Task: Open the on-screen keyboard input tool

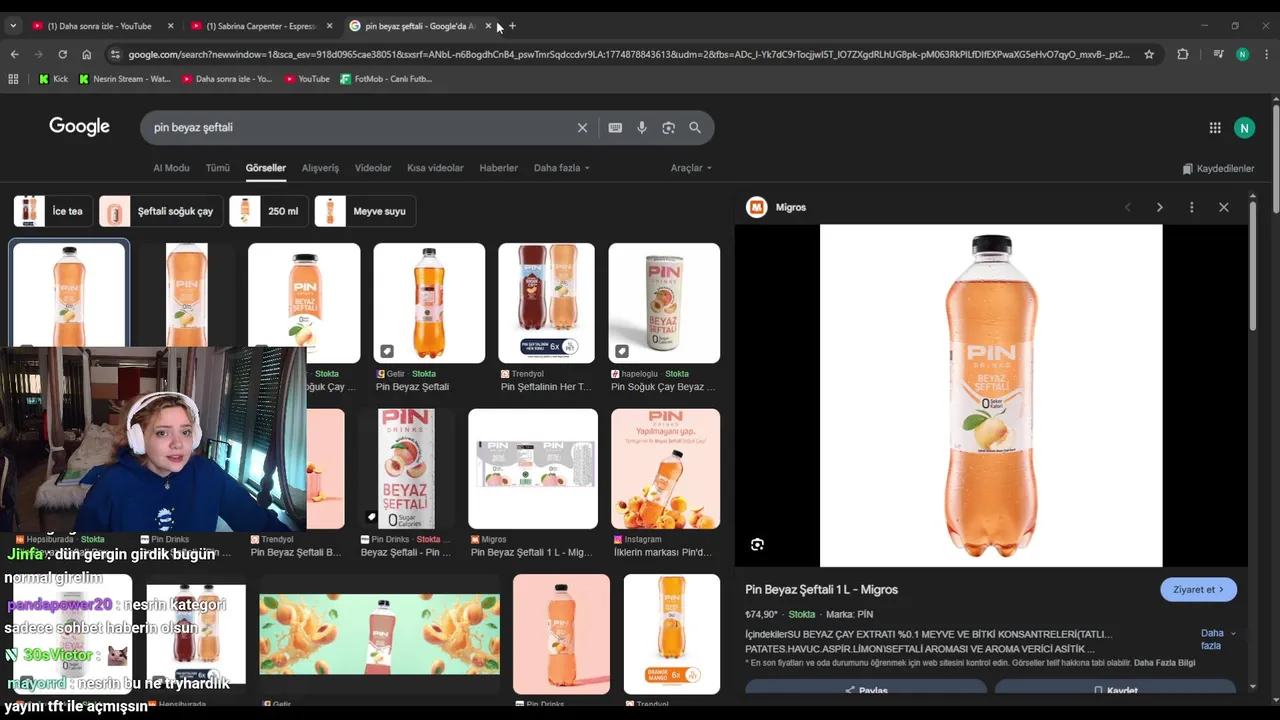Action: (x=615, y=128)
